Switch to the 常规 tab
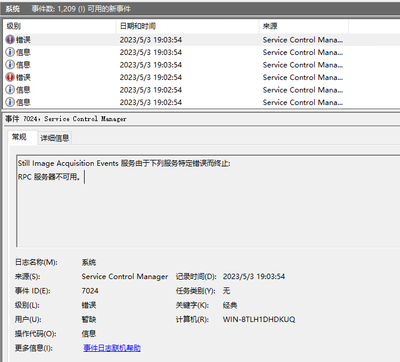Image resolution: width=400 pixels, height=362 pixels. pyautogui.click(x=19, y=137)
